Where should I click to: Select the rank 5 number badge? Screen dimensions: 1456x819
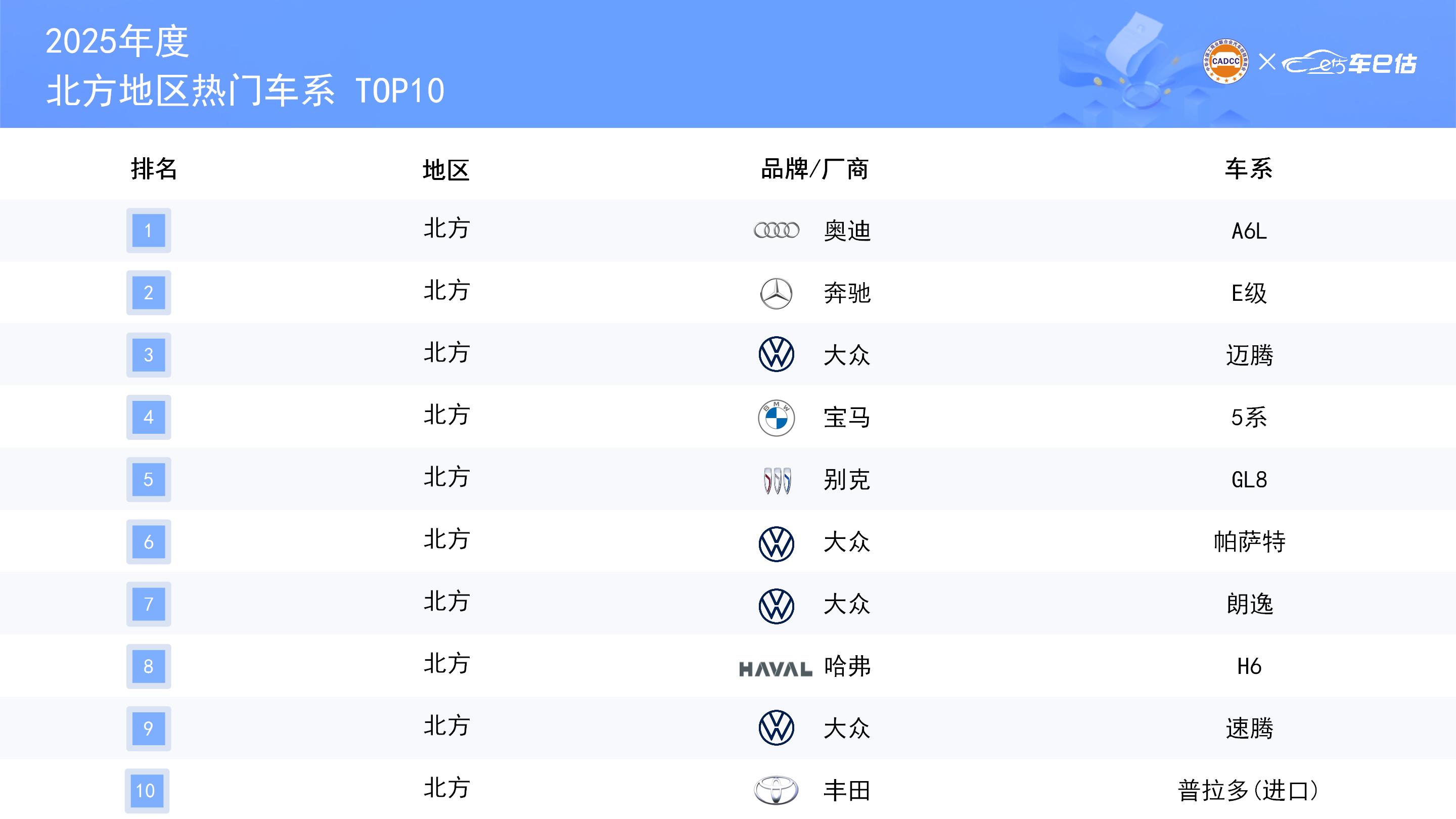148,479
